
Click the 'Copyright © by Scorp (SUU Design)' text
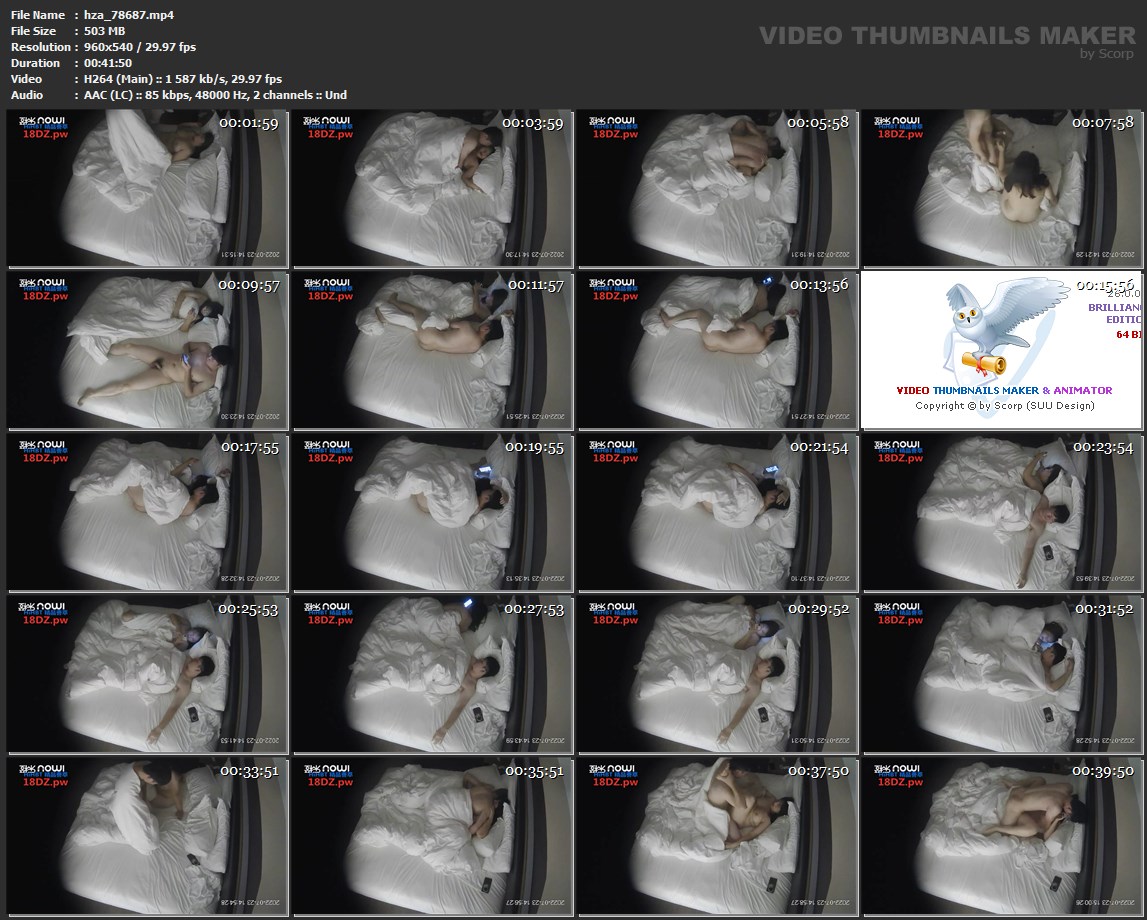(x=1004, y=405)
